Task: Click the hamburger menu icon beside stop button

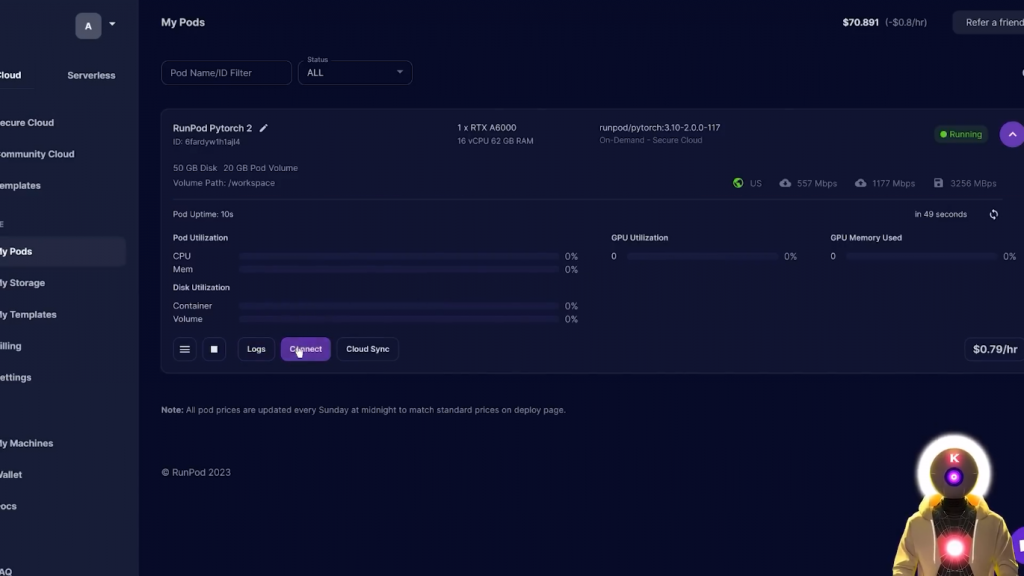Action: [x=185, y=349]
